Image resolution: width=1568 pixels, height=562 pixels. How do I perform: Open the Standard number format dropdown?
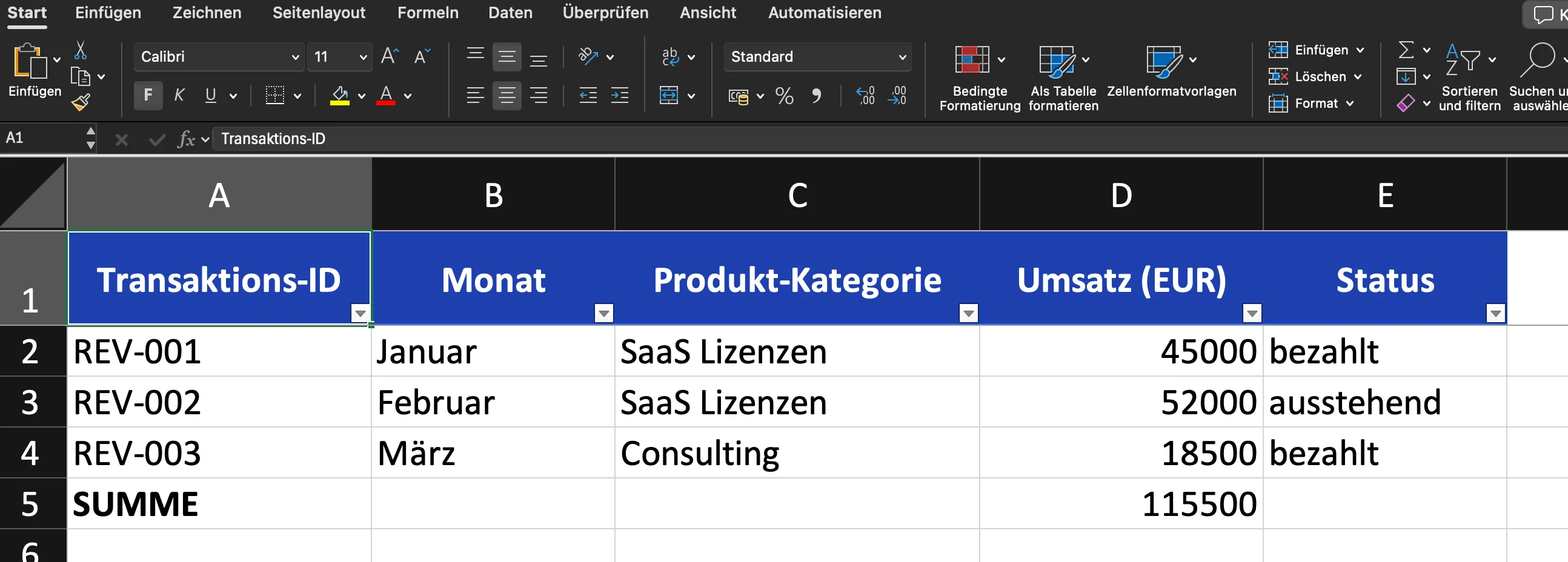[x=902, y=56]
